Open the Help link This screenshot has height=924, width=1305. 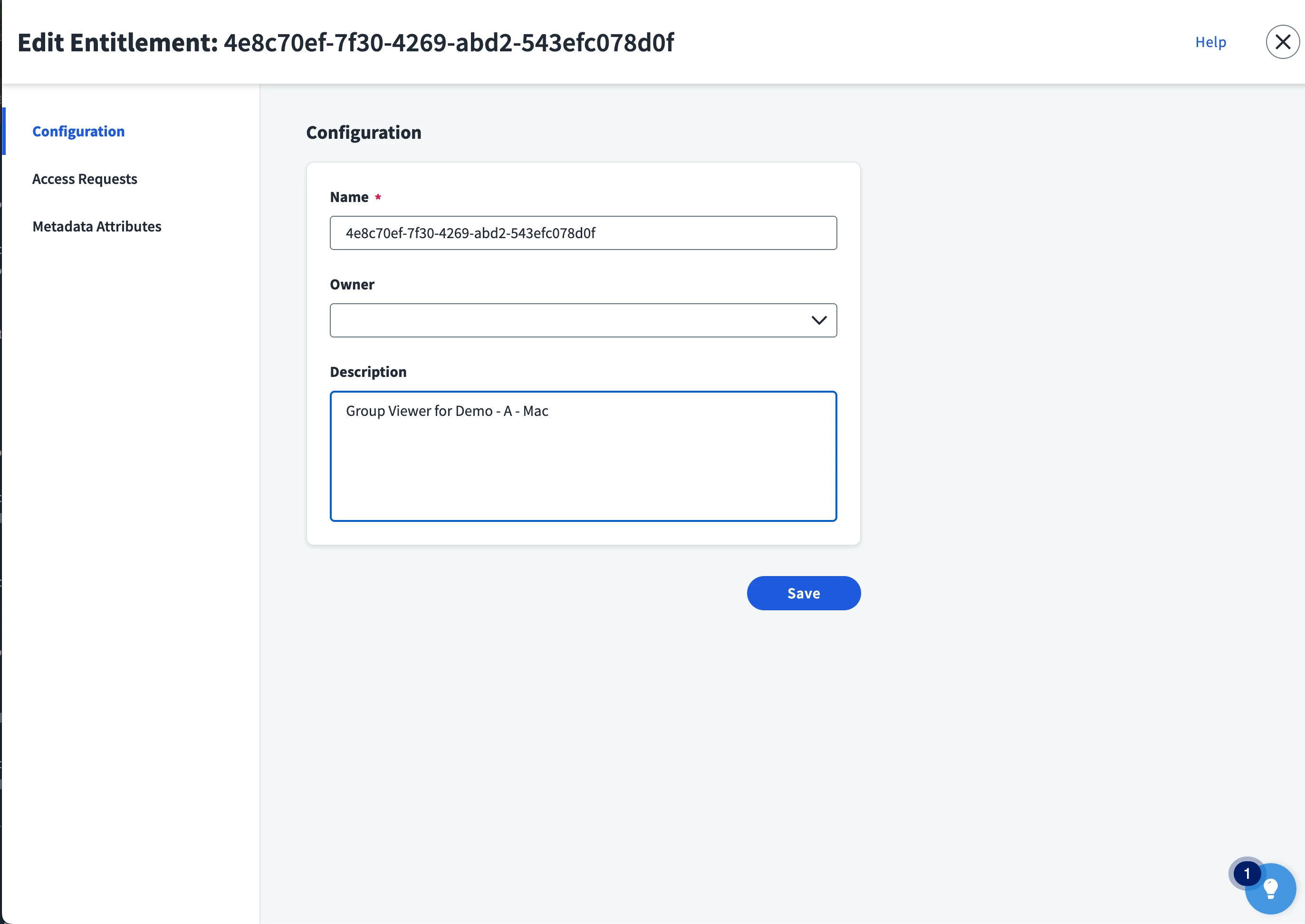1210,42
